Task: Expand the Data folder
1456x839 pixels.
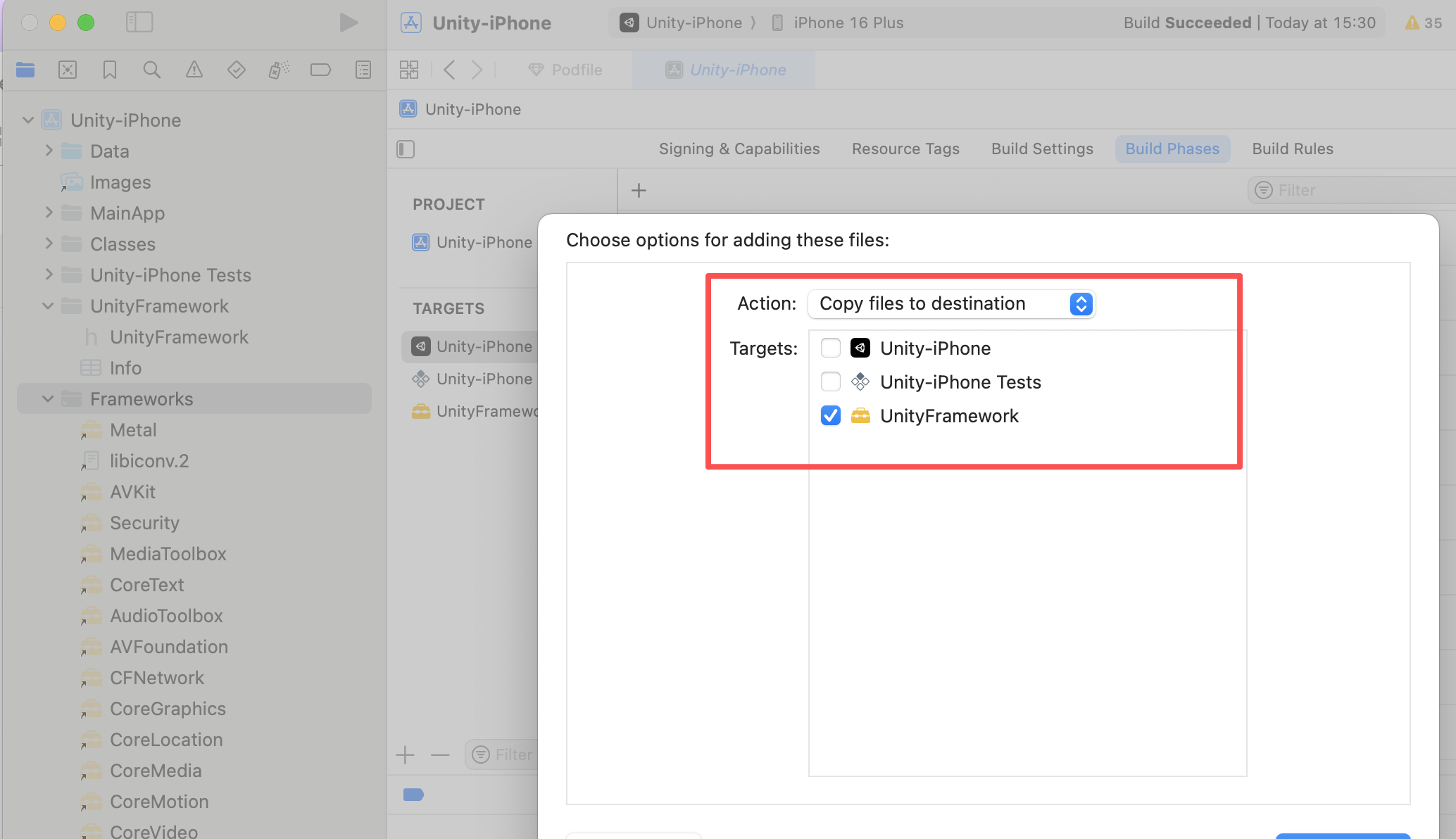Action: click(49, 151)
